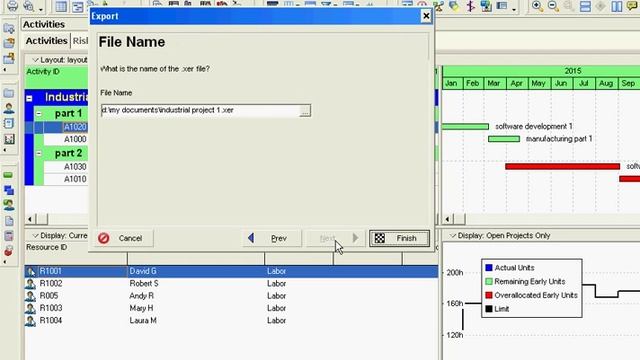Open the Projects folder icon in sidebar

(x=9, y=93)
